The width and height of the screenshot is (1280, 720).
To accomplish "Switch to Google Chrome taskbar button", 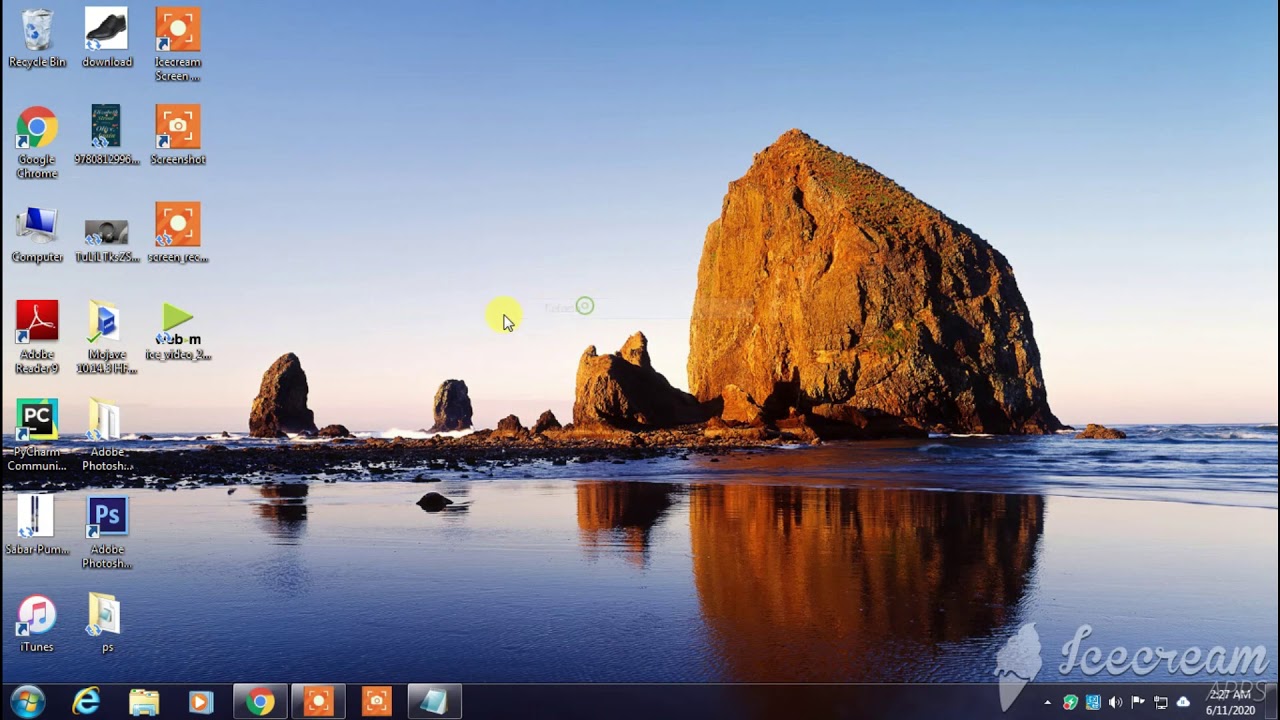I will [260, 702].
